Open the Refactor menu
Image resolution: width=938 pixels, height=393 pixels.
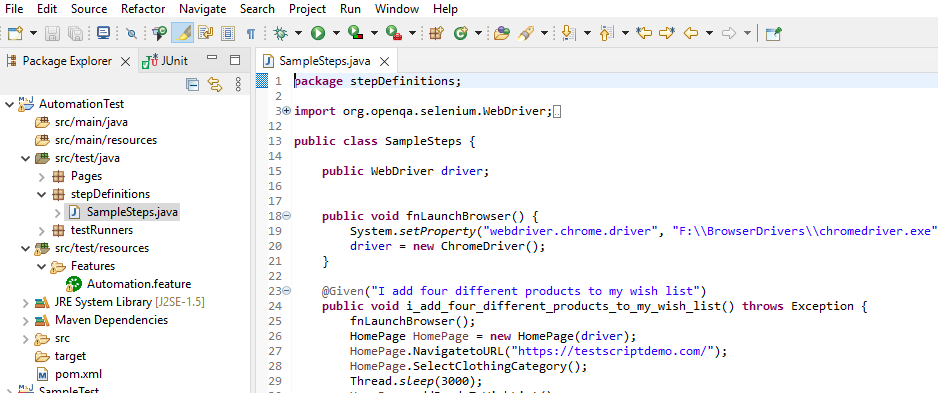click(x=143, y=9)
